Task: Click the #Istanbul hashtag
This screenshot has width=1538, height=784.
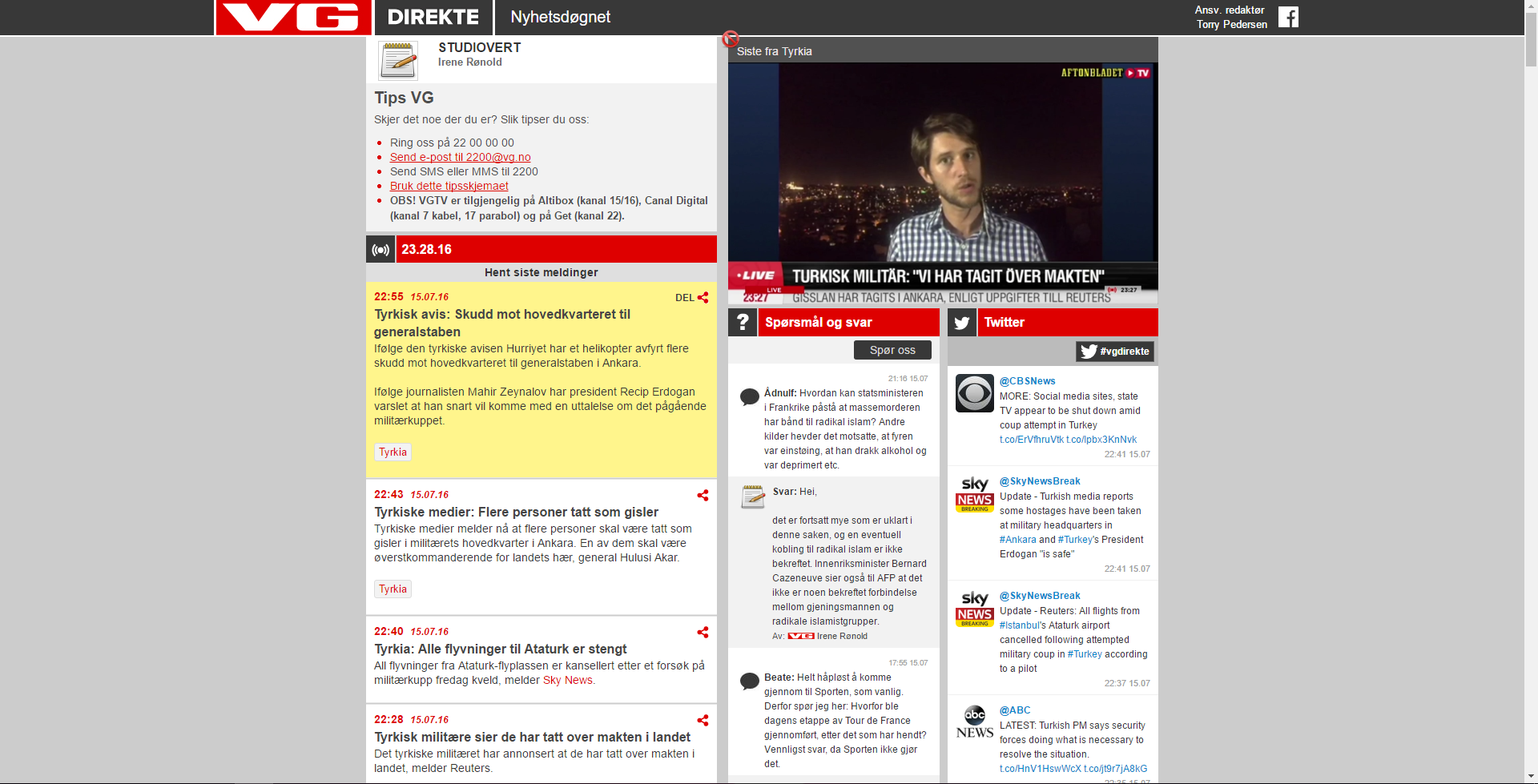Action: [1020, 625]
